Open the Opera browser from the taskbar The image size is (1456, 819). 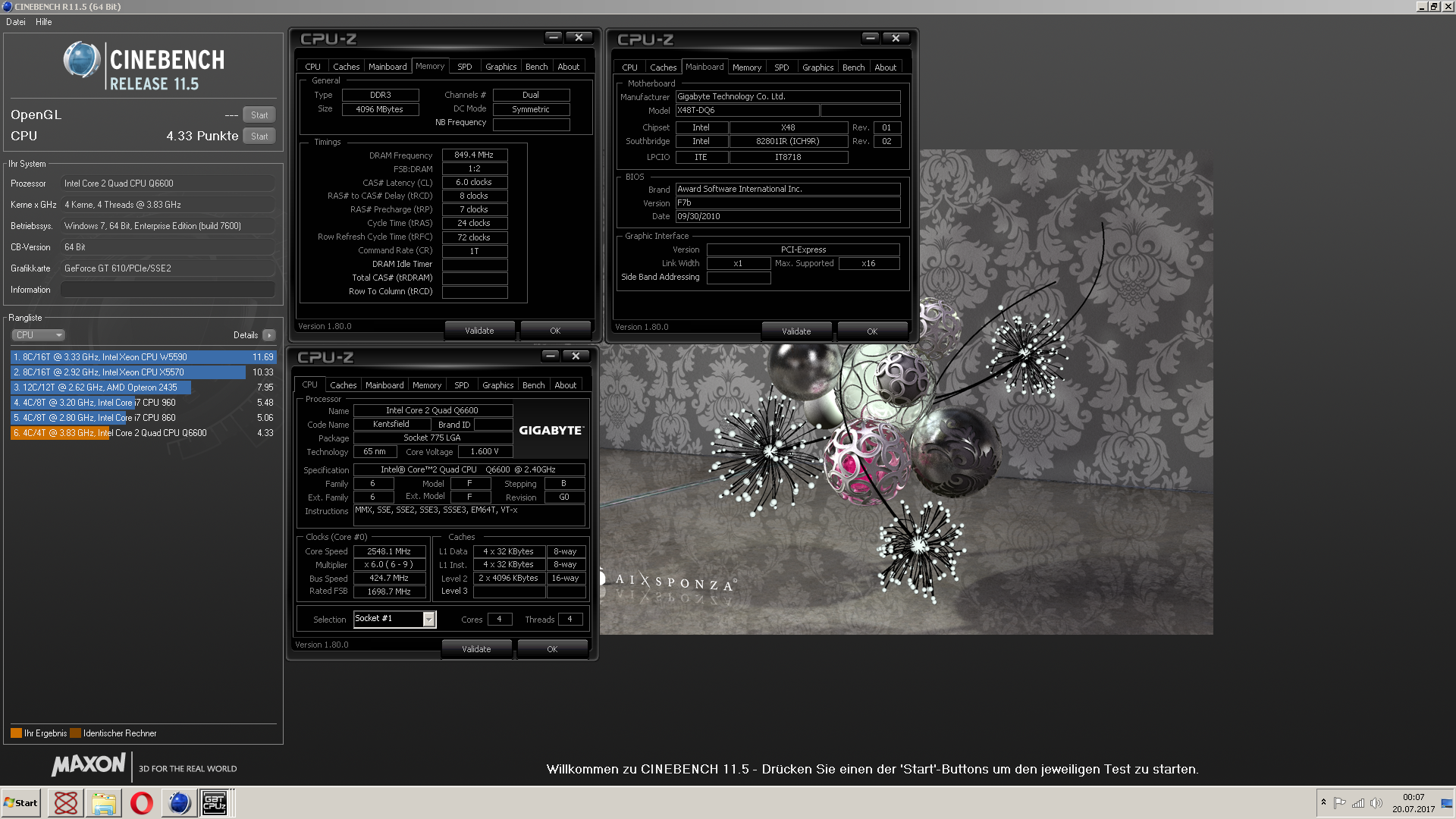coord(142,802)
